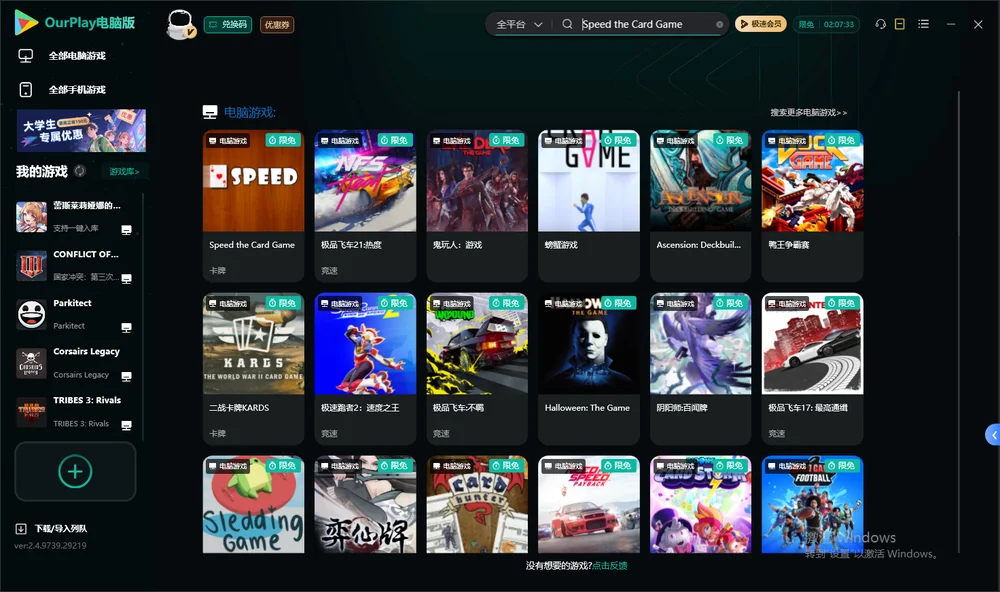Open the Football game card

[812, 505]
